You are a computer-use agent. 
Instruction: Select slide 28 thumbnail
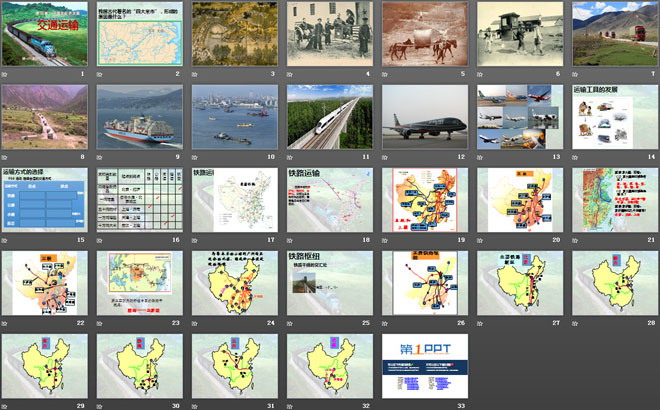pyautogui.click(x=615, y=283)
